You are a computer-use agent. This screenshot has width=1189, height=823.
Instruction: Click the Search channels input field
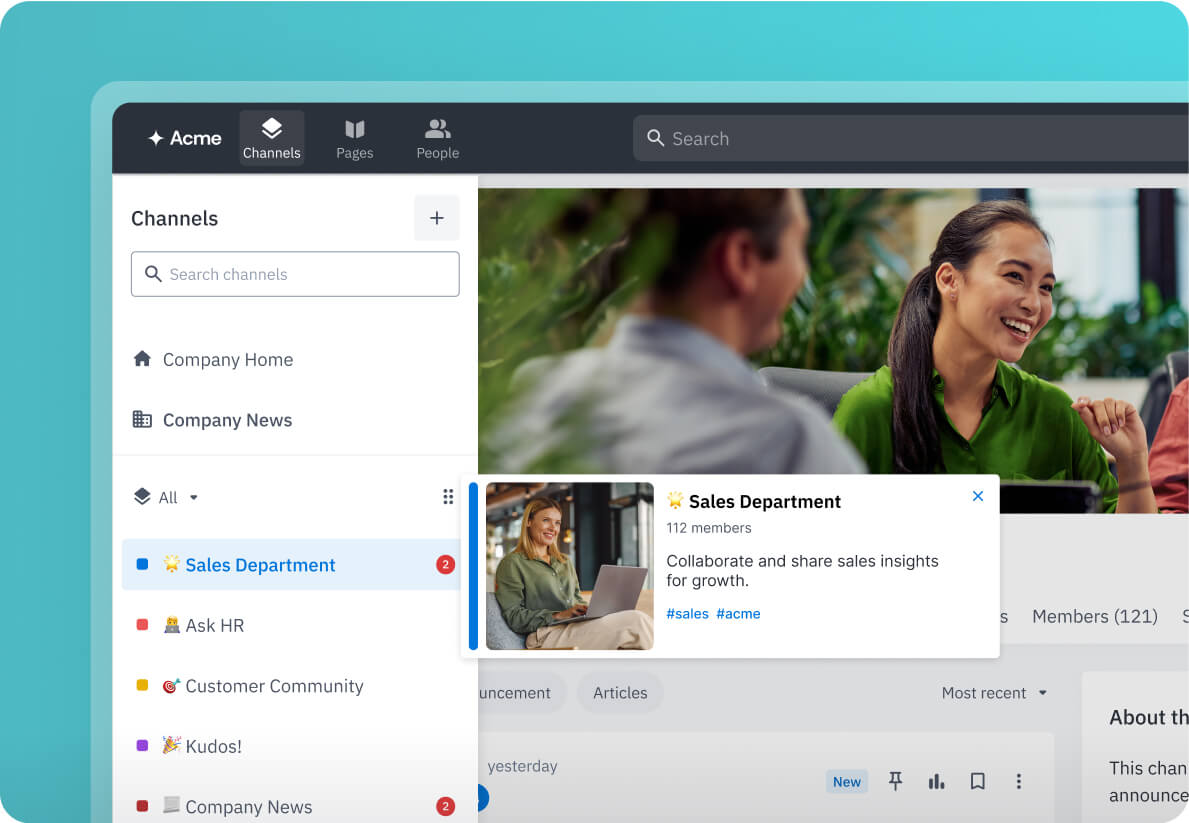click(295, 274)
